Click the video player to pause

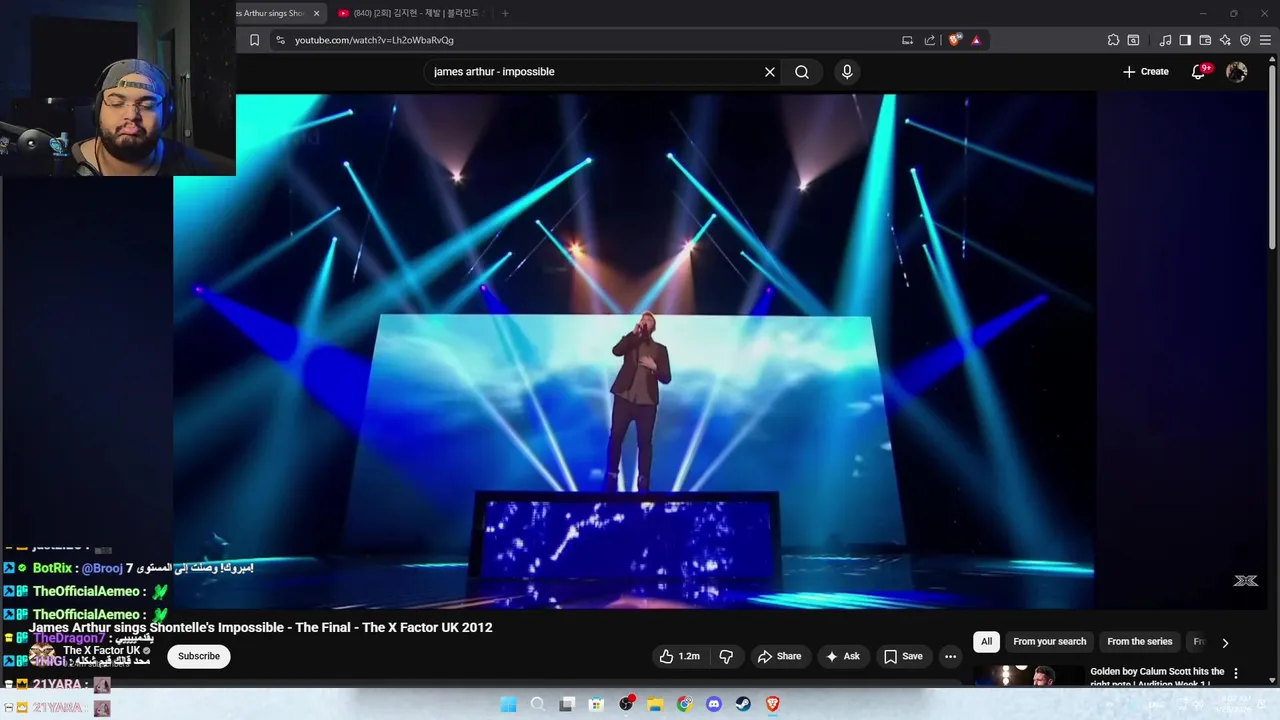click(x=634, y=350)
